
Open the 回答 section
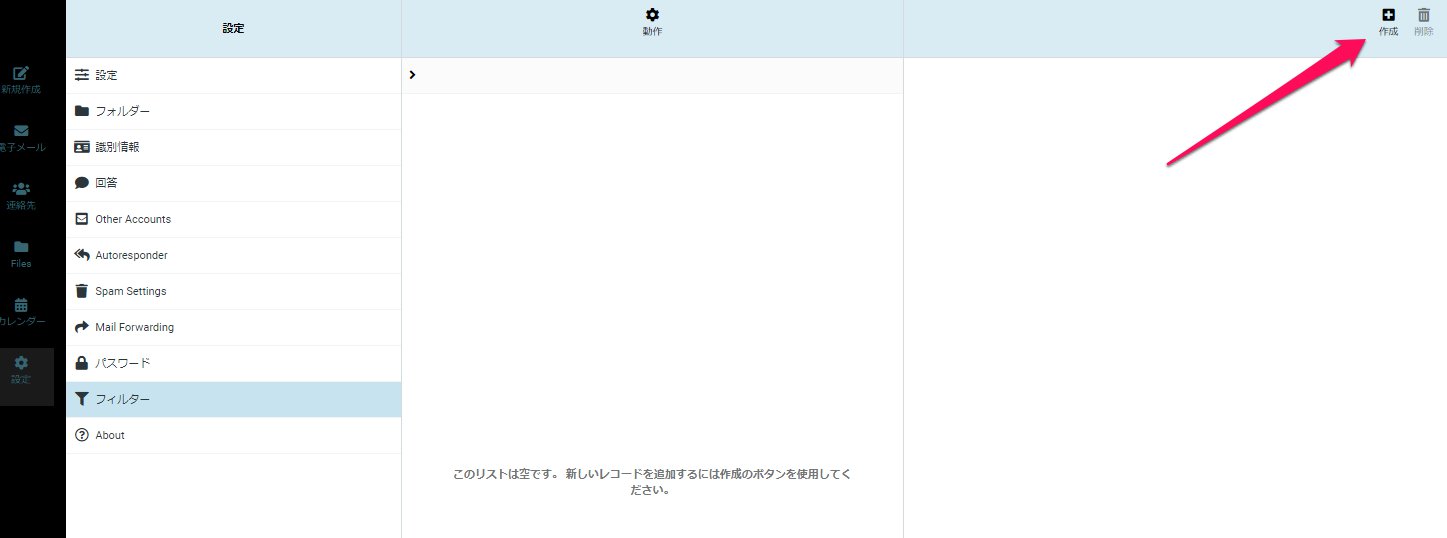(233, 183)
